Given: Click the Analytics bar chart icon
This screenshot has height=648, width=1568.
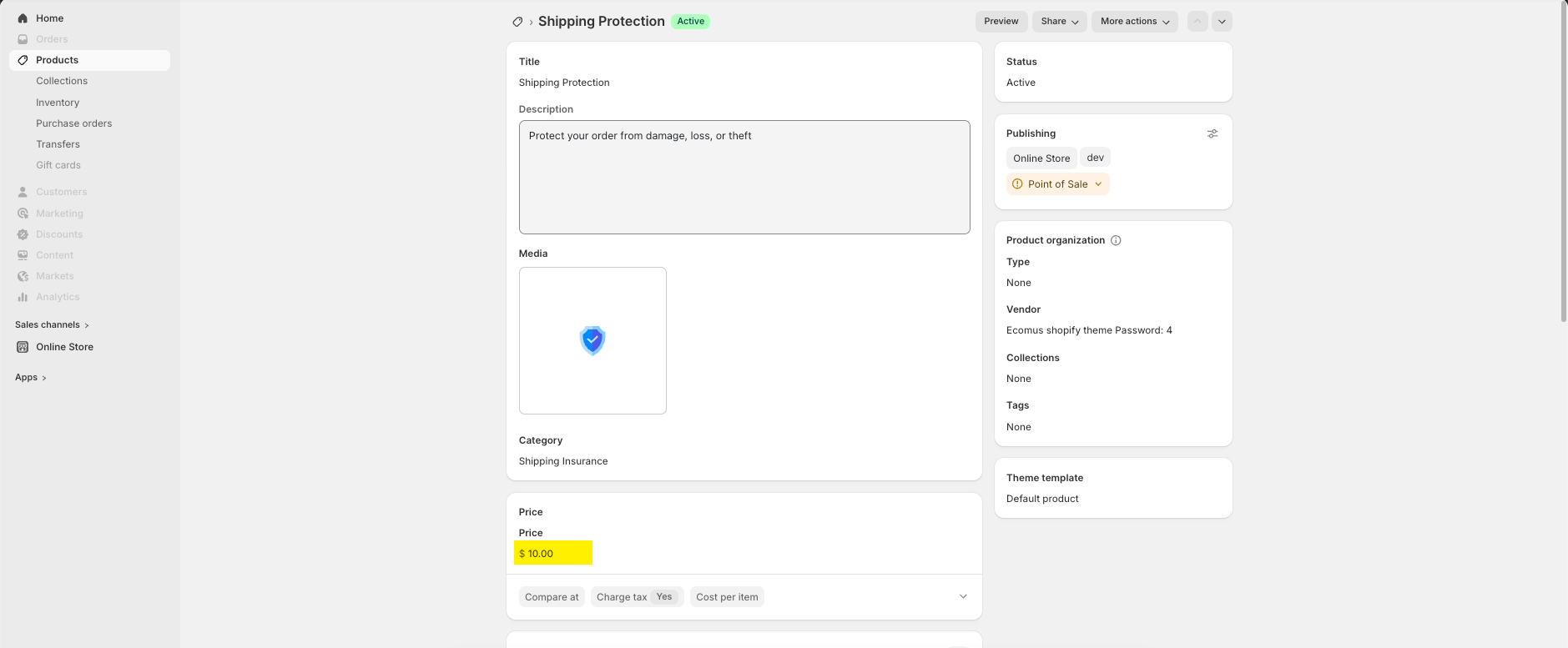Looking at the screenshot, I should [23, 297].
